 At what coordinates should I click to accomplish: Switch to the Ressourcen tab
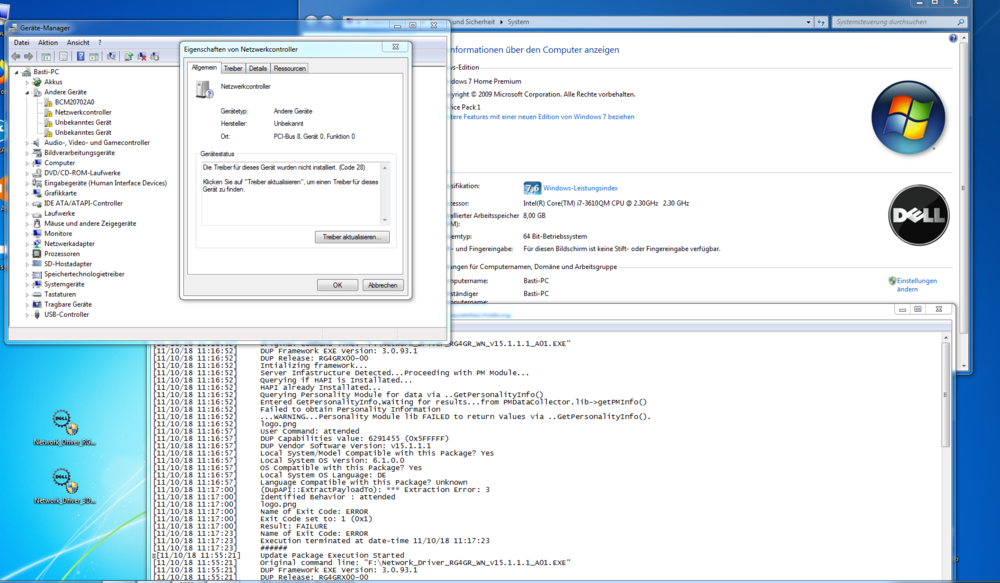(290, 68)
